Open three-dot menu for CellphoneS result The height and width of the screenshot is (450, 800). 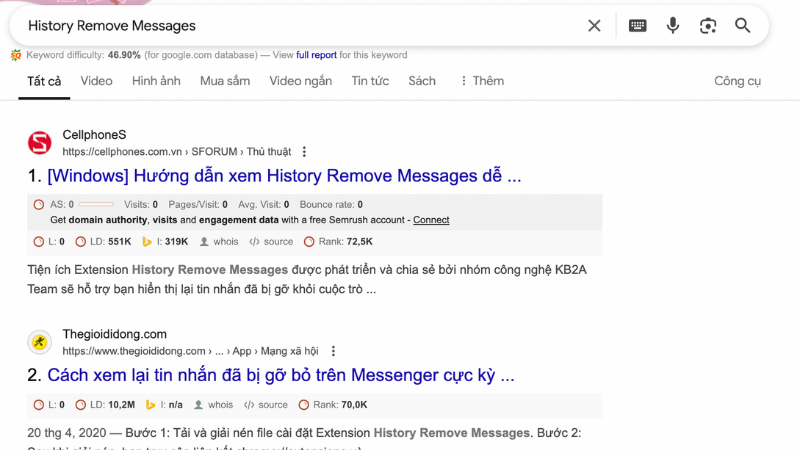[x=304, y=152]
